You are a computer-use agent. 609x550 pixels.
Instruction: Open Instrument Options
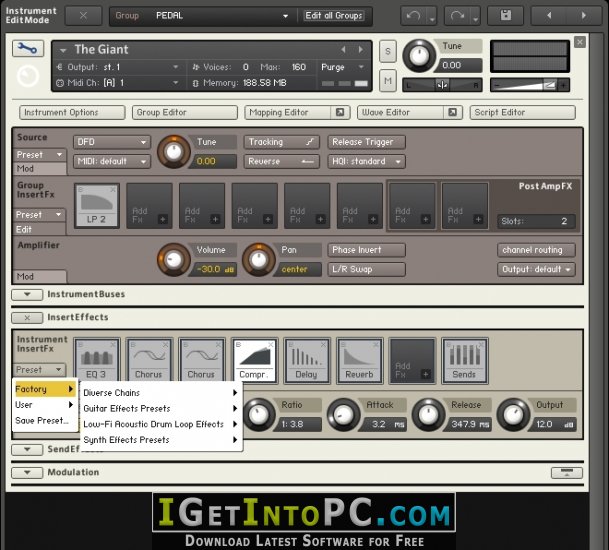(x=72, y=112)
